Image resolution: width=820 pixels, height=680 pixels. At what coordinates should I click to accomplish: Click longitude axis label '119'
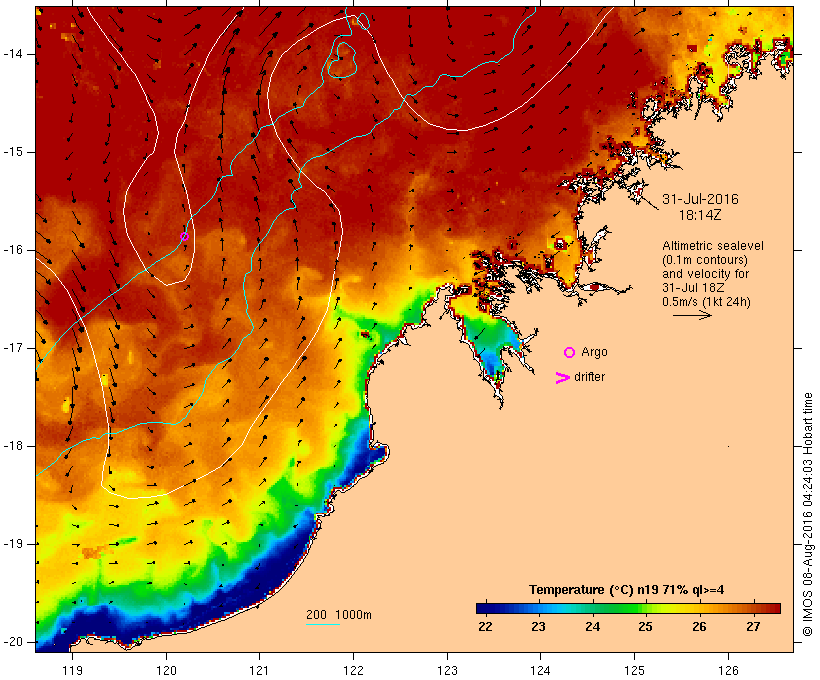pyautogui.click(x=72, y=670)
